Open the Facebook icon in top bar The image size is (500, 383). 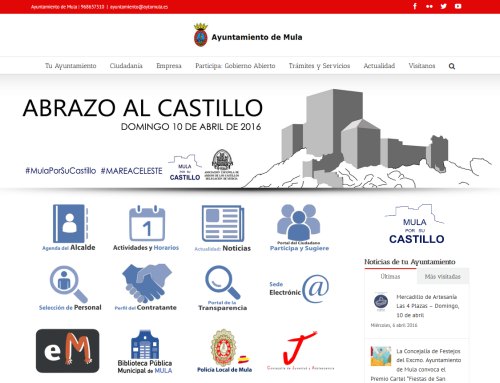[x=415, y=6]
